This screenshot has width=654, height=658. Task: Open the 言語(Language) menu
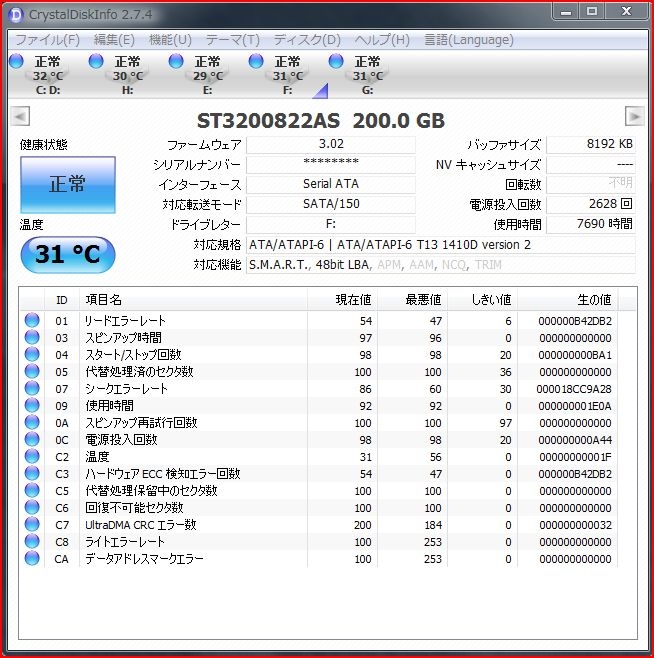tap(469, 40)
